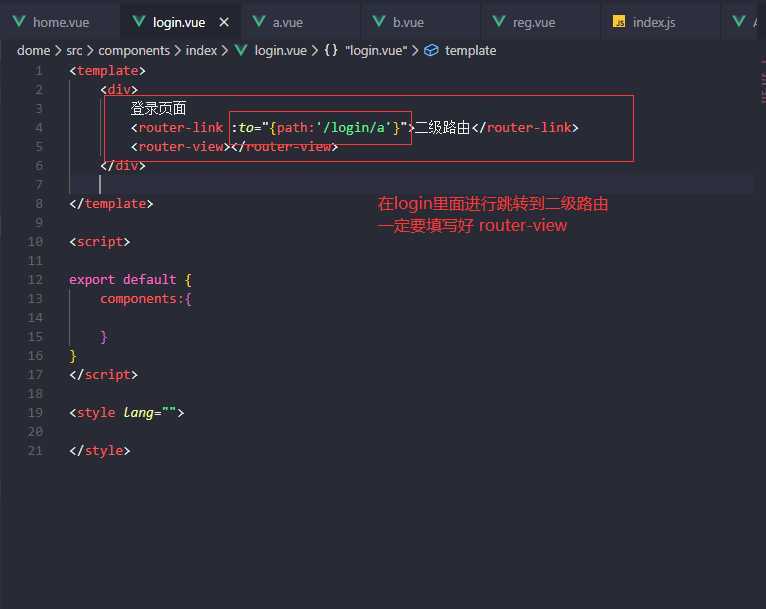Viewport: 766px width, 609px height.
Task: Click the 'dome' breadcrumb folder
Action: point(33,50)
